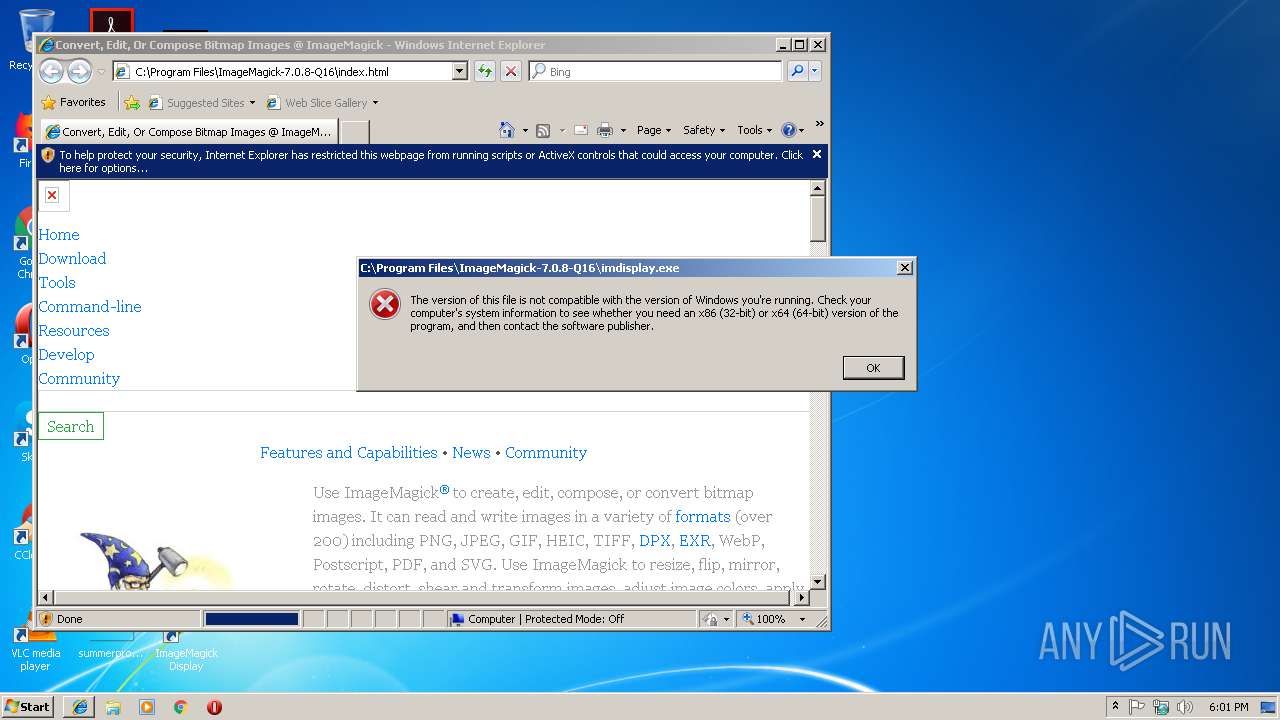Open the formats link
The width and height of the screenshot is (1280, 720).
tap(703, 516)
